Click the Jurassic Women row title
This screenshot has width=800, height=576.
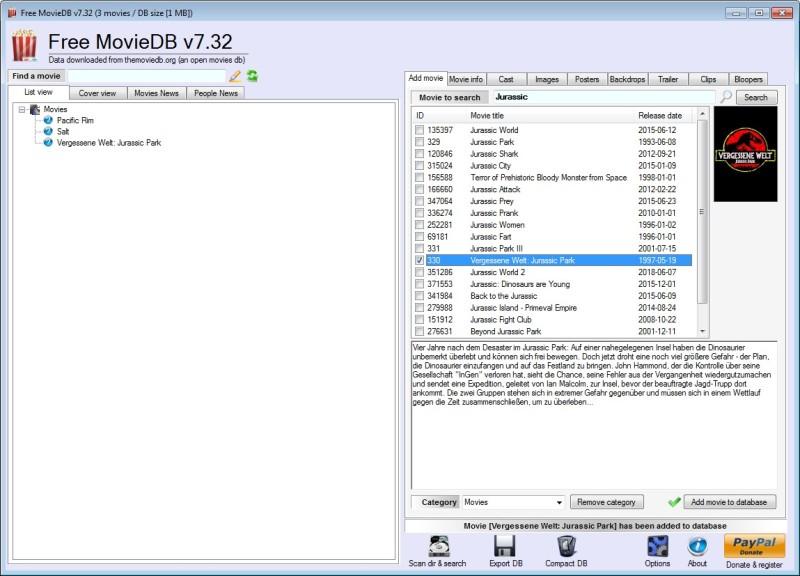[x=497, y=225]
